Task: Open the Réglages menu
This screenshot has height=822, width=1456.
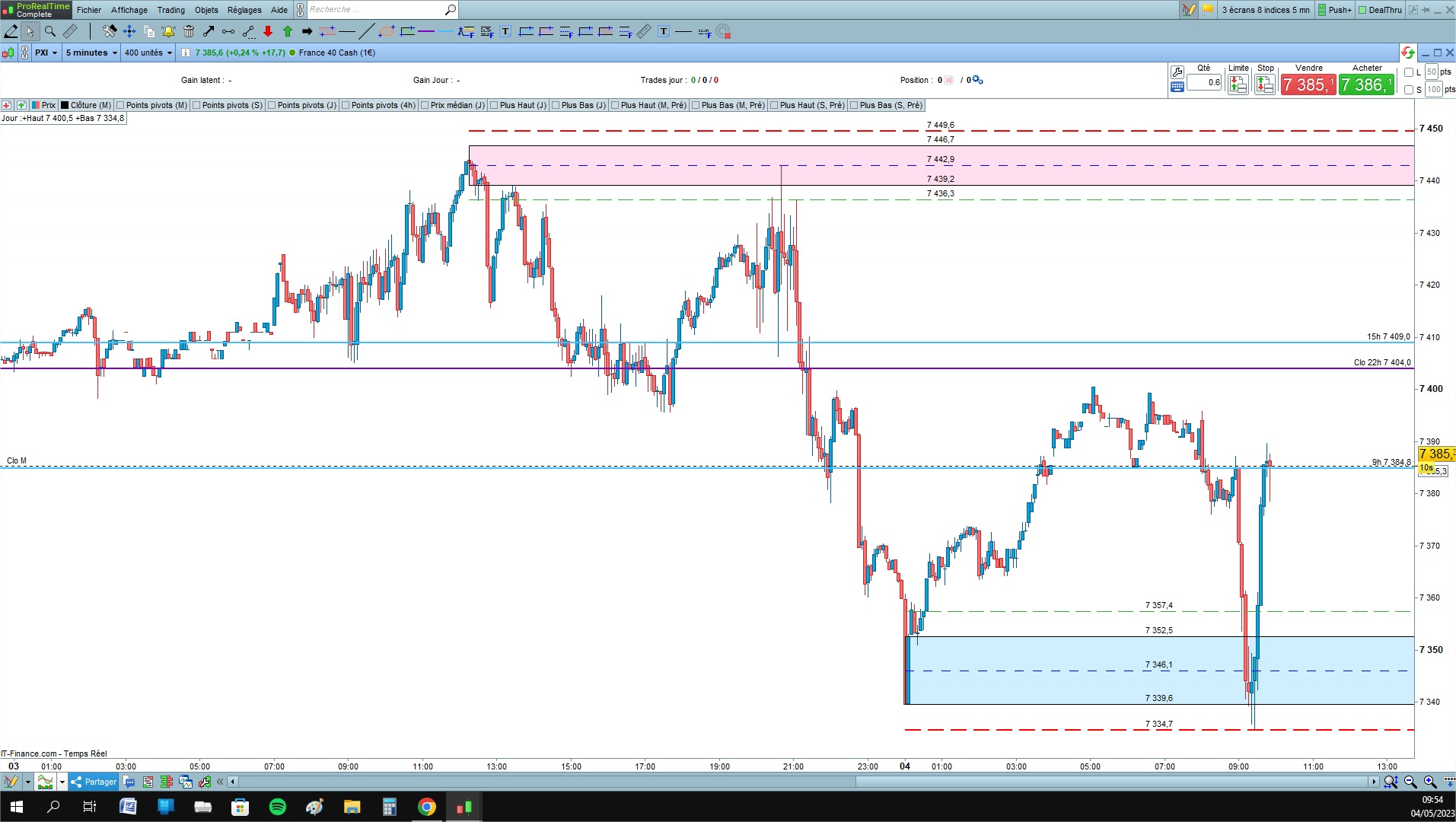Action: click(244, 10)
